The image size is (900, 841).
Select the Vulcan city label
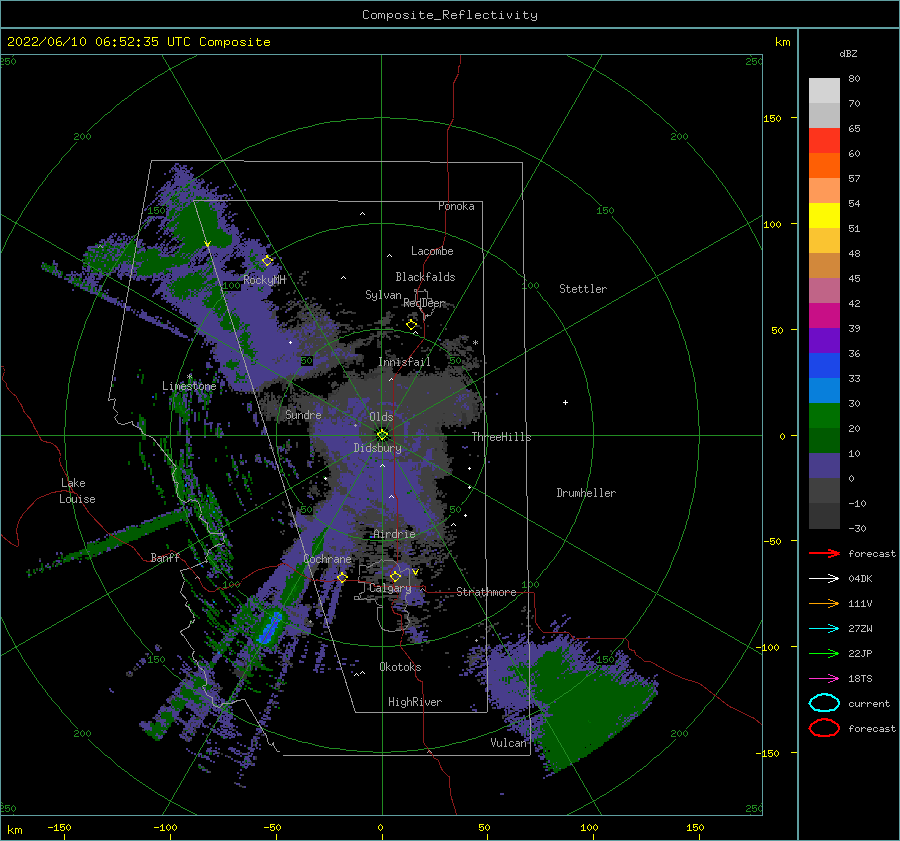(508, 743)
